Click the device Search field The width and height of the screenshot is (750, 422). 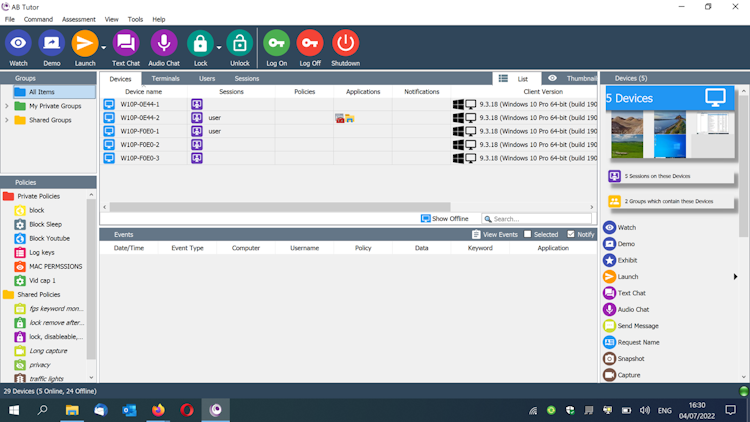(x=537, y=219)
